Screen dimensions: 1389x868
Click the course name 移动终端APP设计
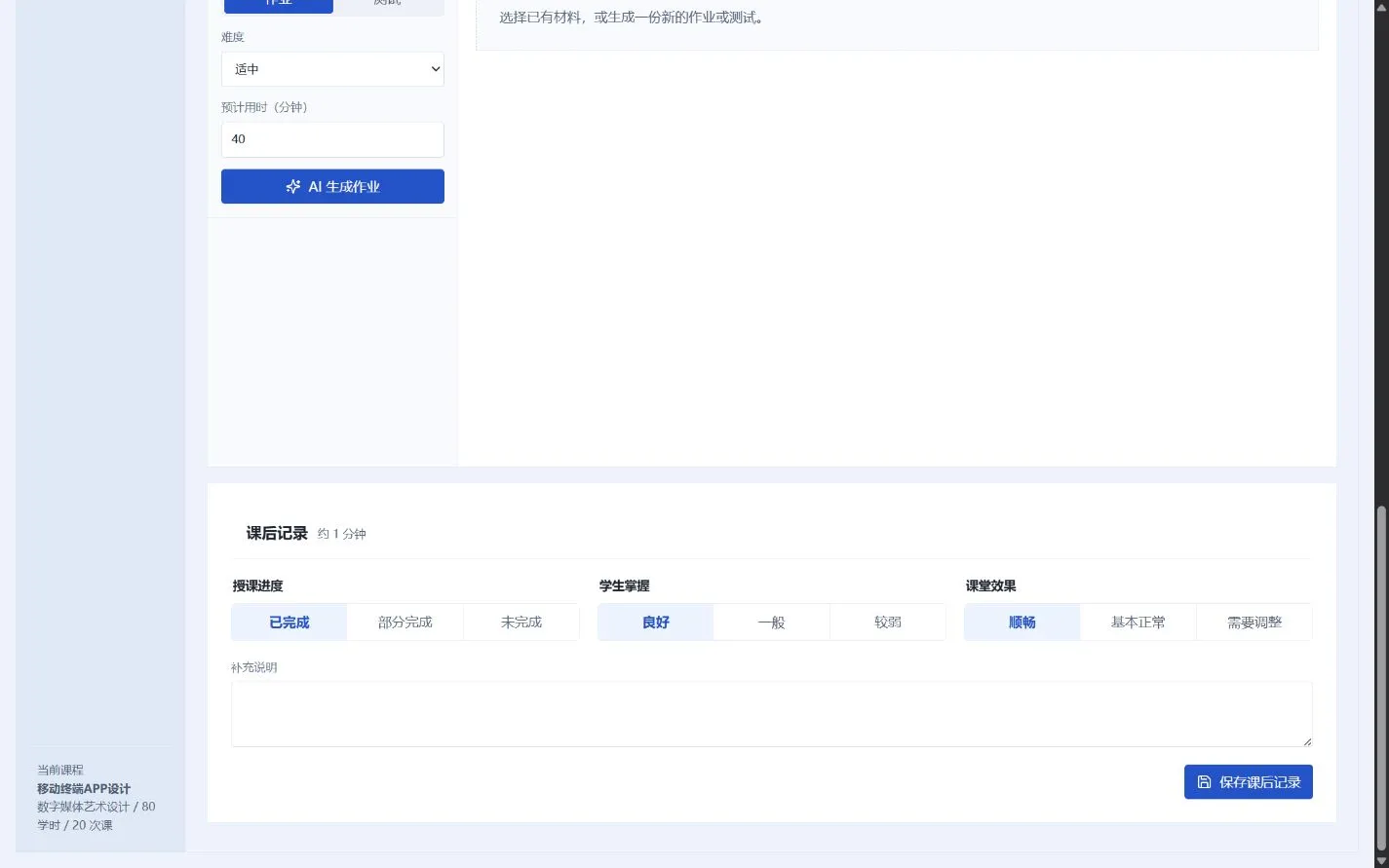click(x=84, y=788)
